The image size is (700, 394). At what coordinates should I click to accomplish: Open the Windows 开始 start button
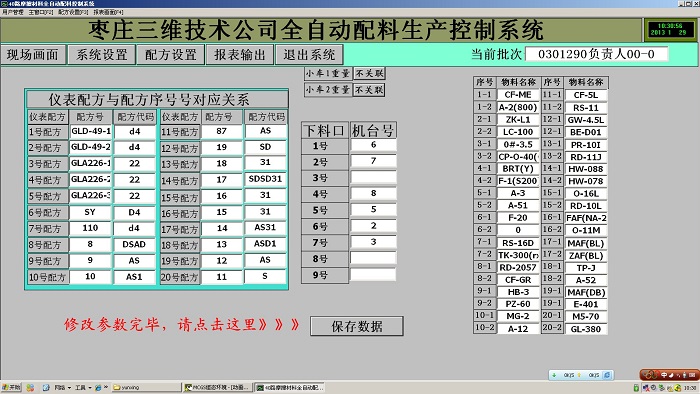pyautogui.click(x=11, y=387)
